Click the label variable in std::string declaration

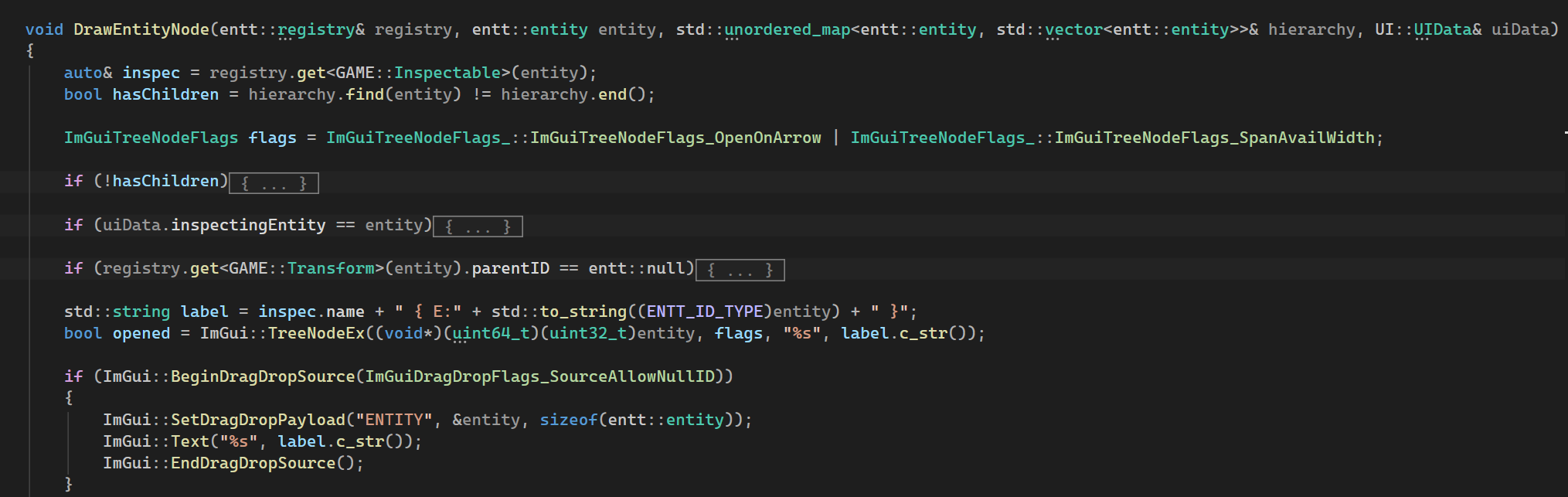tap(204, 311)
